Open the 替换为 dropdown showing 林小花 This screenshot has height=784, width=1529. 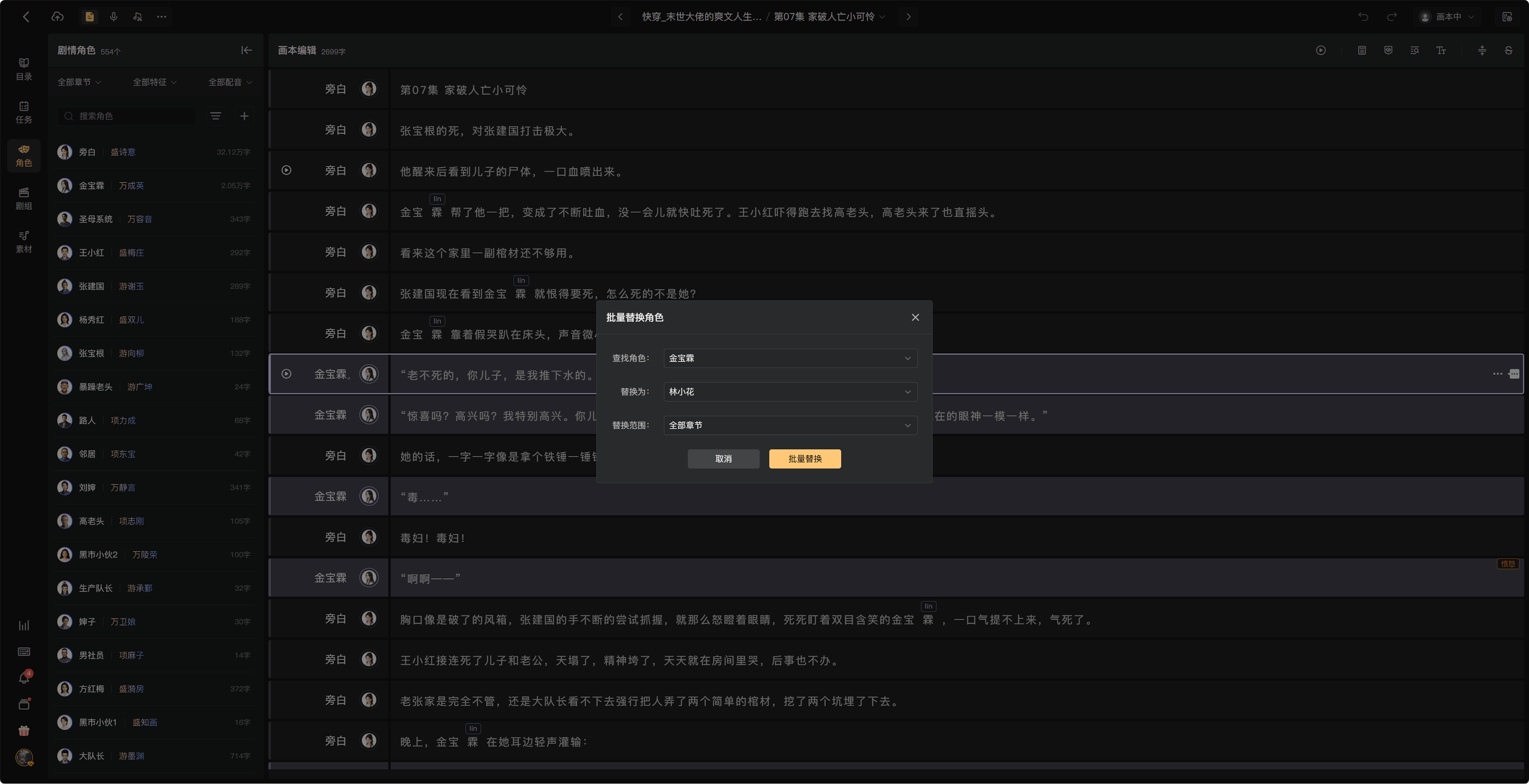[790, 392]
